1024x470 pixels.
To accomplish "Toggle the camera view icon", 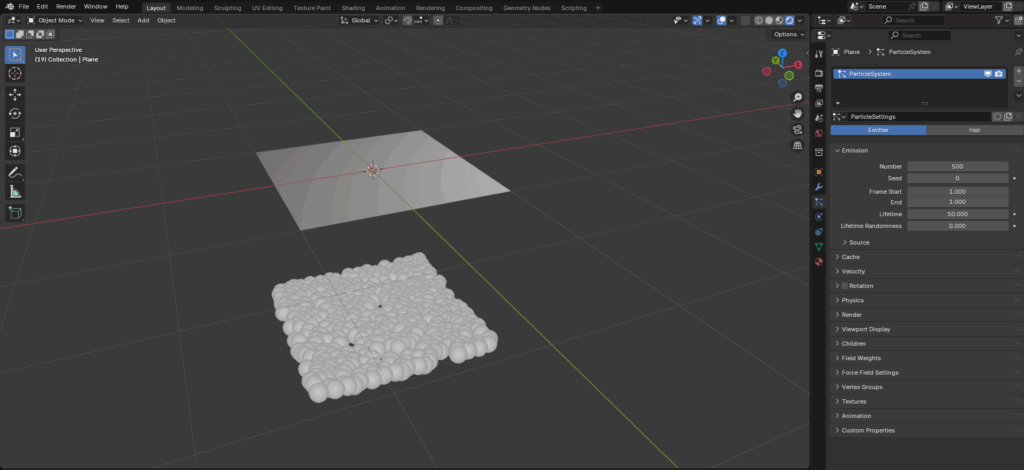I will pyautogui.click(x=797, y=129).
